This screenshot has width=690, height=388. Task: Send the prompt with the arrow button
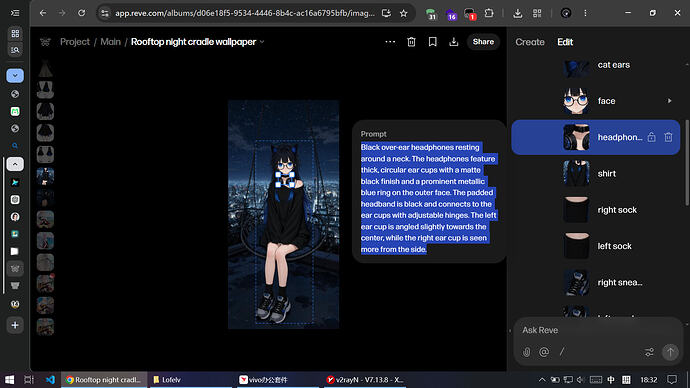pos(670,352)
